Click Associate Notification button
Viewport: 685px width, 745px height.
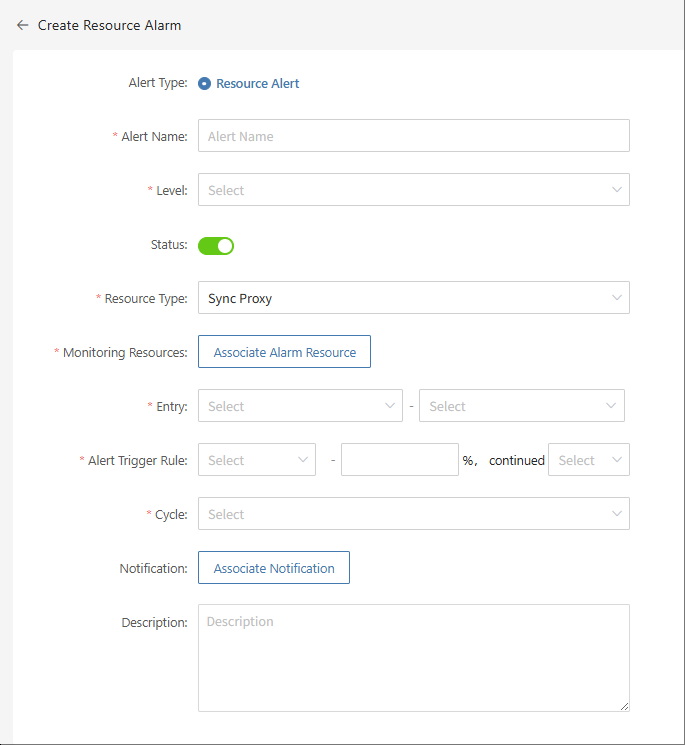274,568
